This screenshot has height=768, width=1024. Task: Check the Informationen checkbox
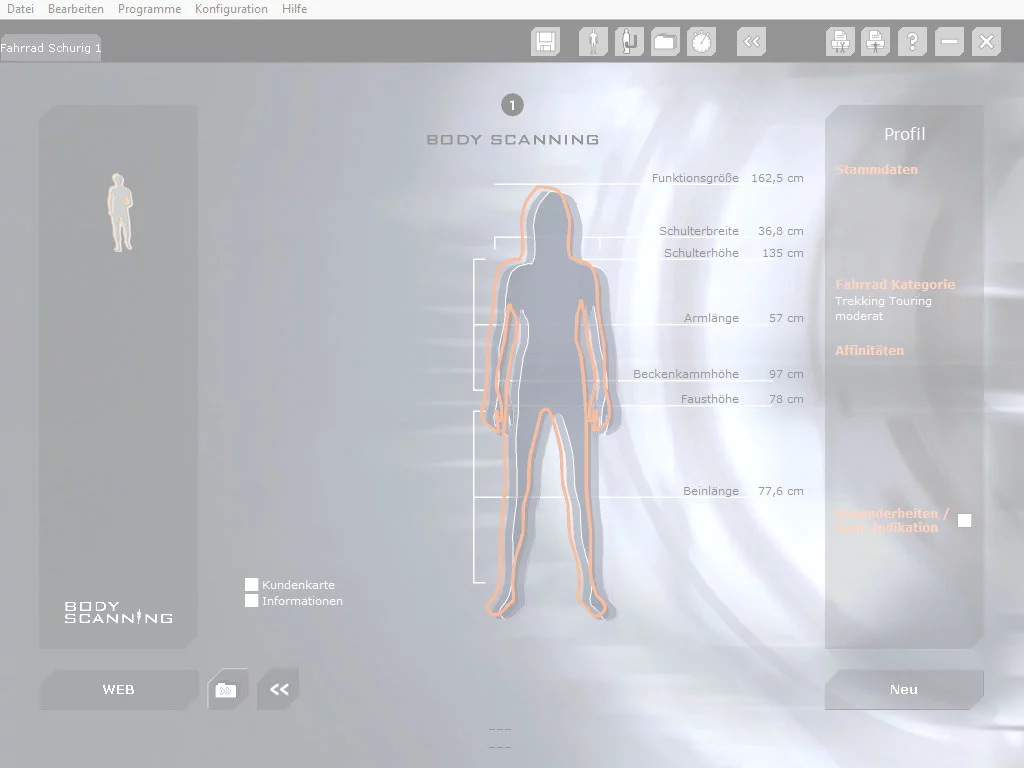click(x=251, y=601)
